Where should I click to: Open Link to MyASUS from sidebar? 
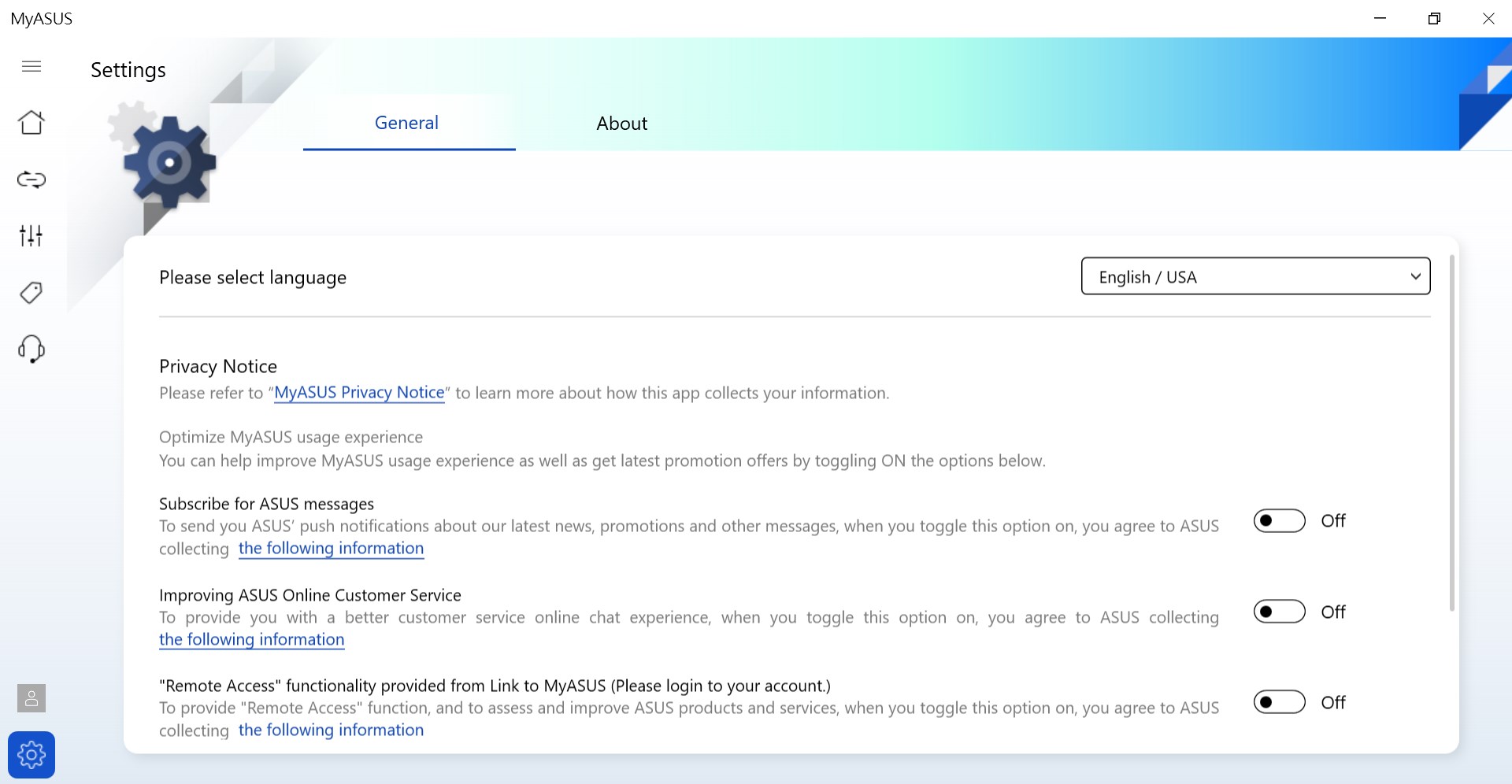click(x=31, y=179)
